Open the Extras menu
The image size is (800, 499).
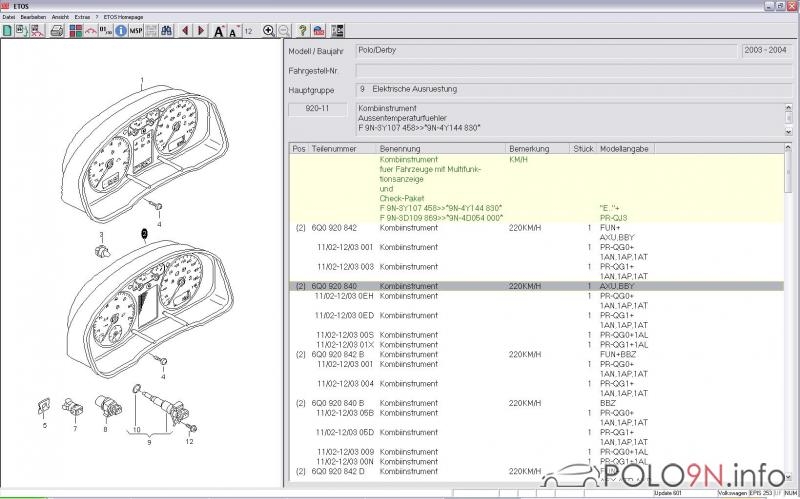click(x=82, y=17)
